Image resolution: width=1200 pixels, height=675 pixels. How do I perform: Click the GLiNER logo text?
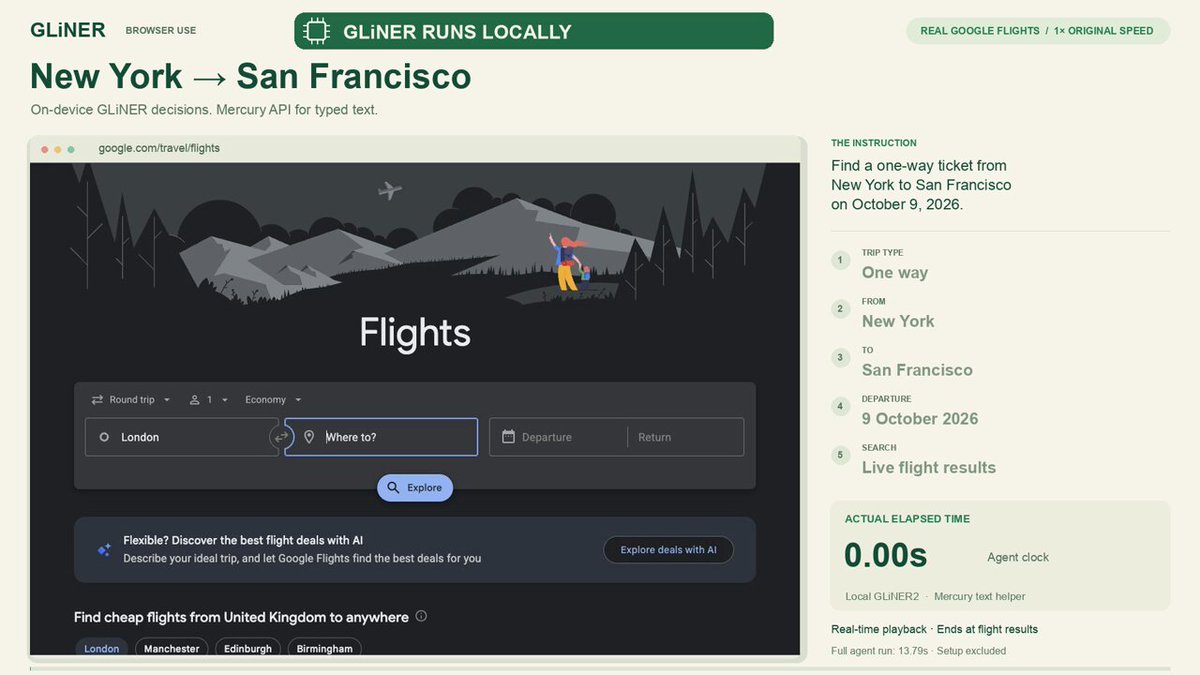pyautogui.click(x=68, y=30)
